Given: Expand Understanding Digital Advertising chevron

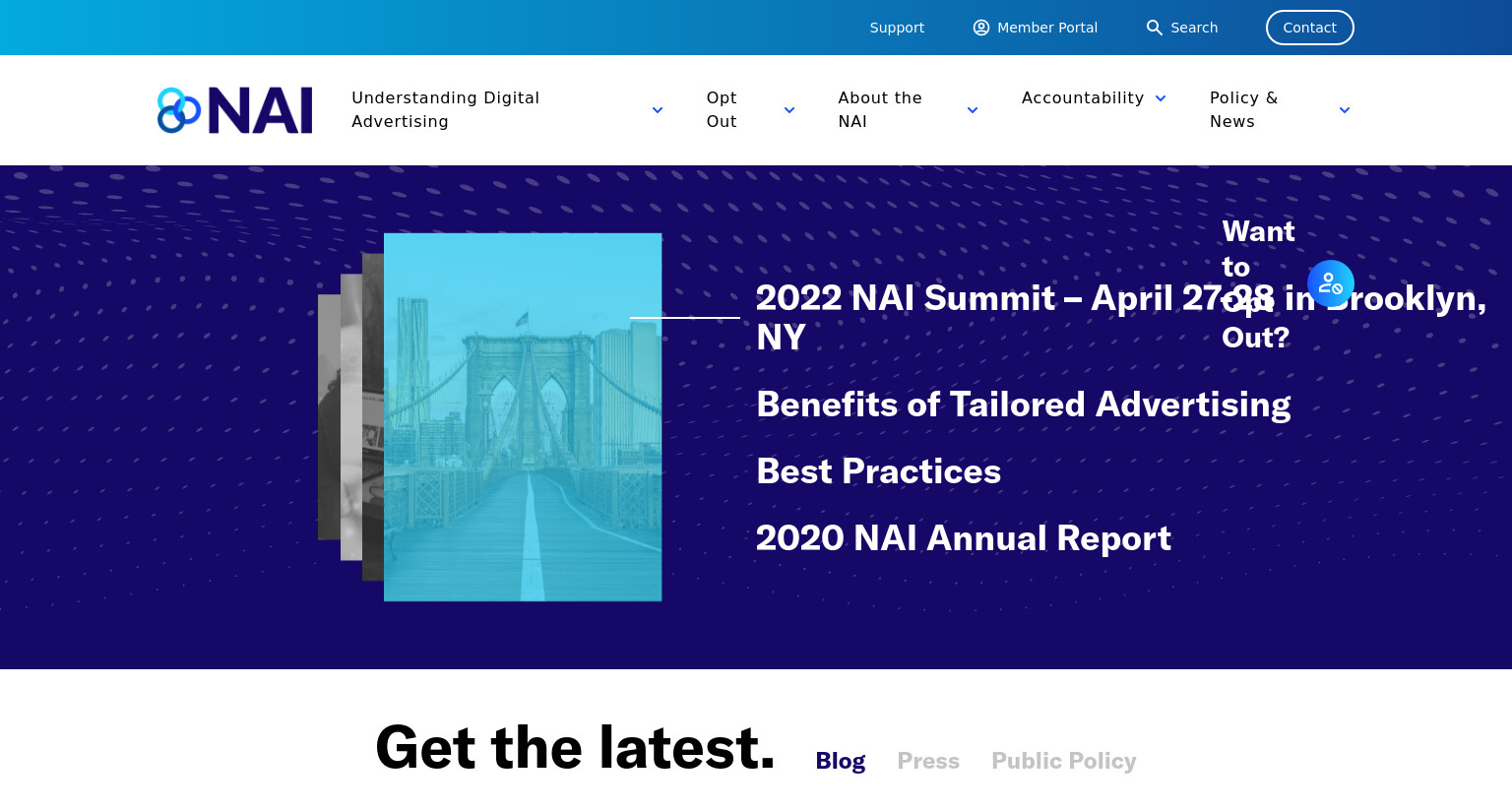Looking at the screenshot, I should click(658, 110).
